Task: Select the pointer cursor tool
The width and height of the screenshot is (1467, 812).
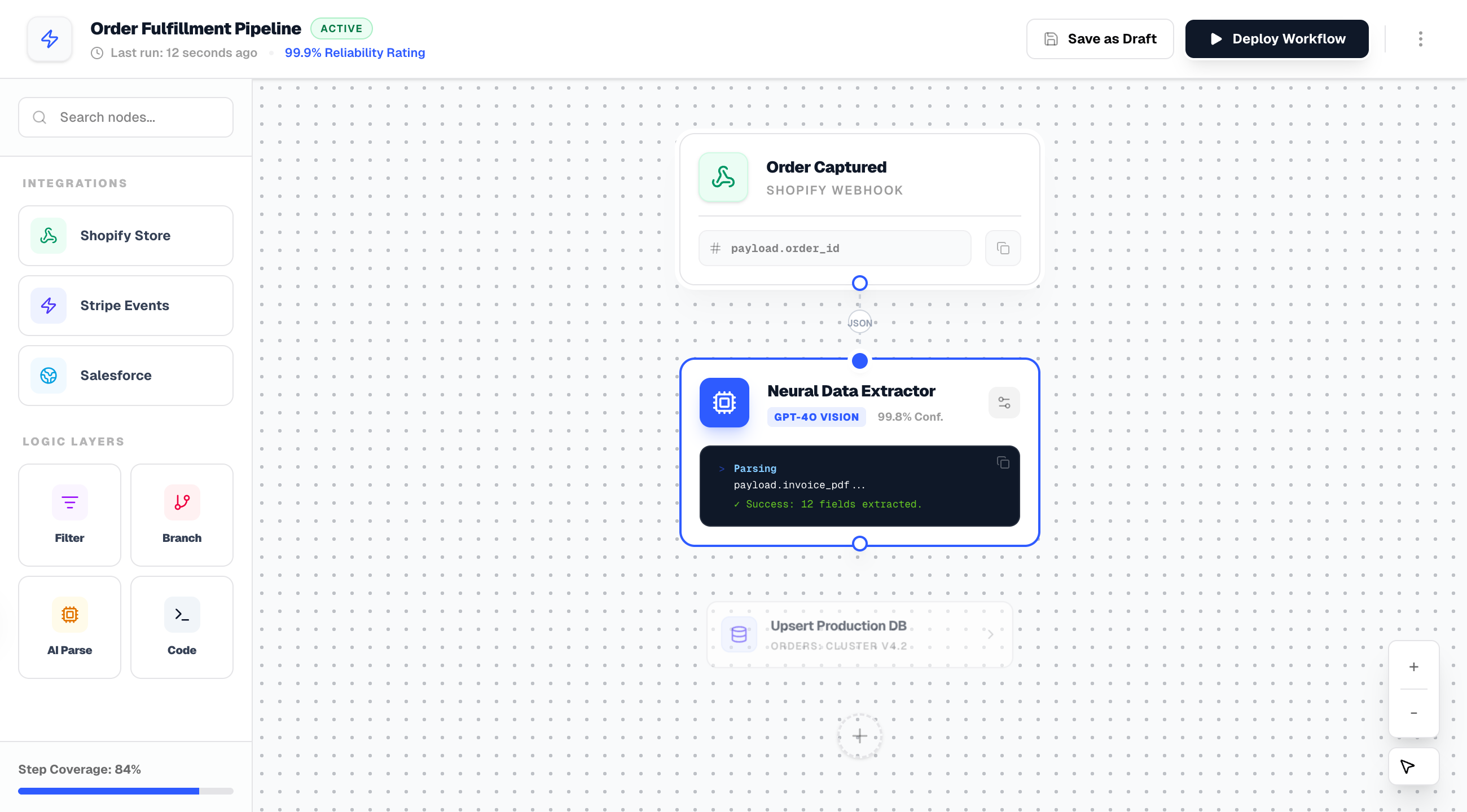Action: 1413,766
